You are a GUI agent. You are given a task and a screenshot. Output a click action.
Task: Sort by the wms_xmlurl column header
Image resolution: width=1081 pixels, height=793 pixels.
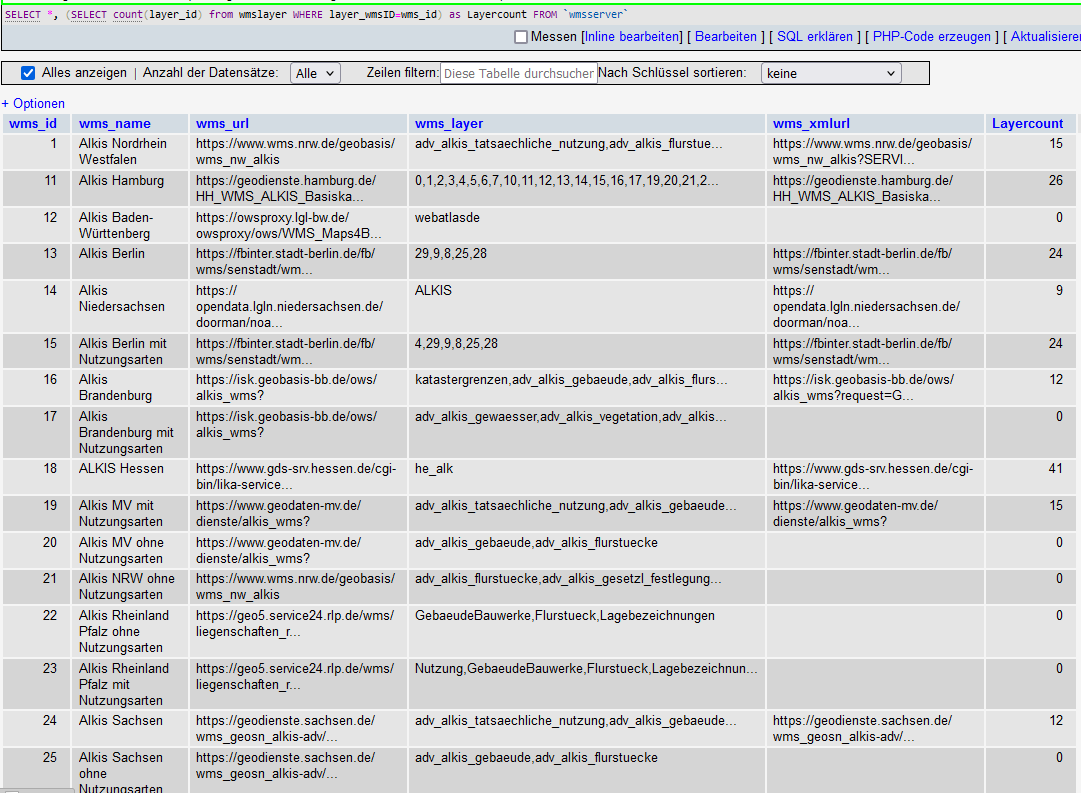pos(811,124)
